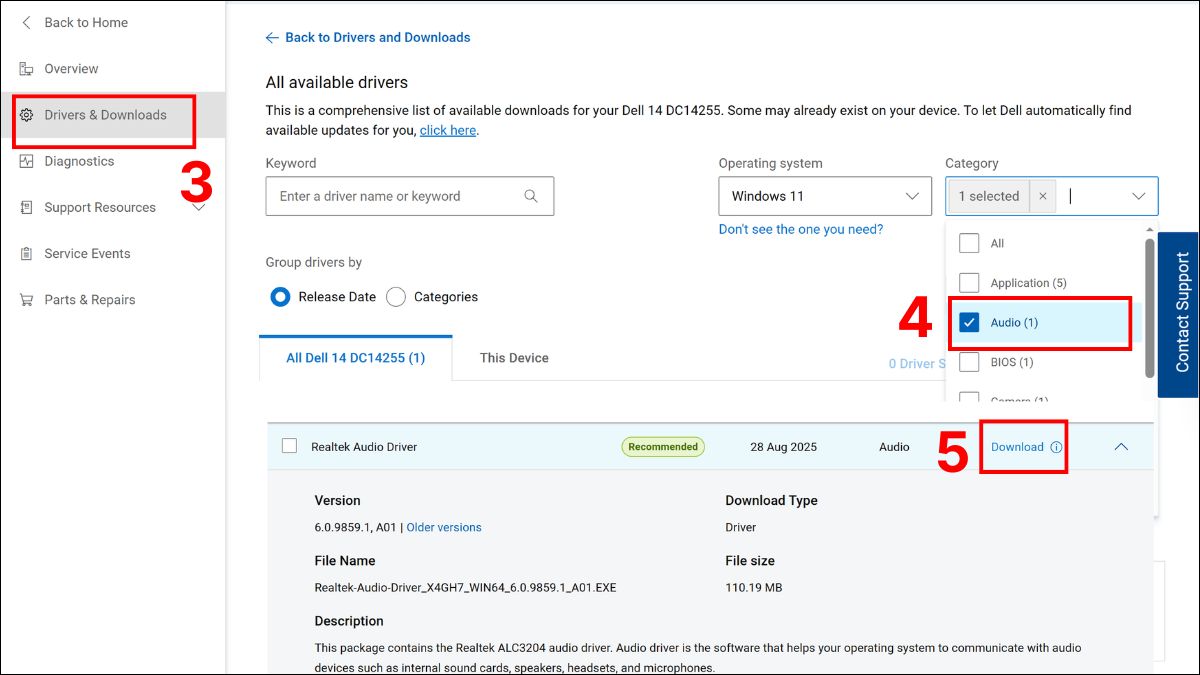Image resolution: width=1200 pixels, height=675 pixels.
Task: Click the Drivers & Downloads gear icon
Action: pos(27,115)
